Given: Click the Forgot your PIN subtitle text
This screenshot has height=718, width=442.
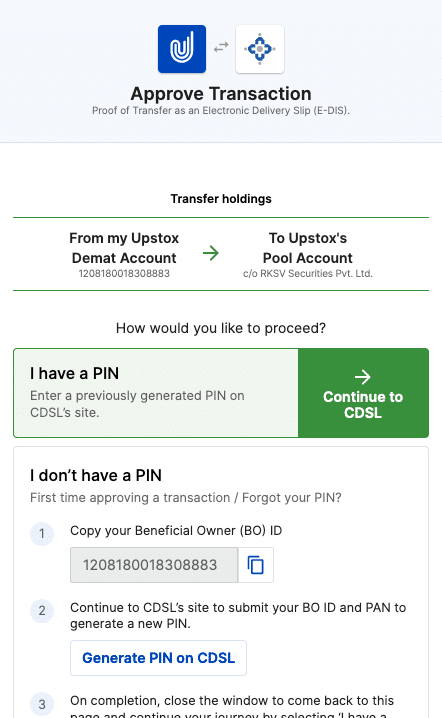Looking at the screenshot, I should (292, 498).
